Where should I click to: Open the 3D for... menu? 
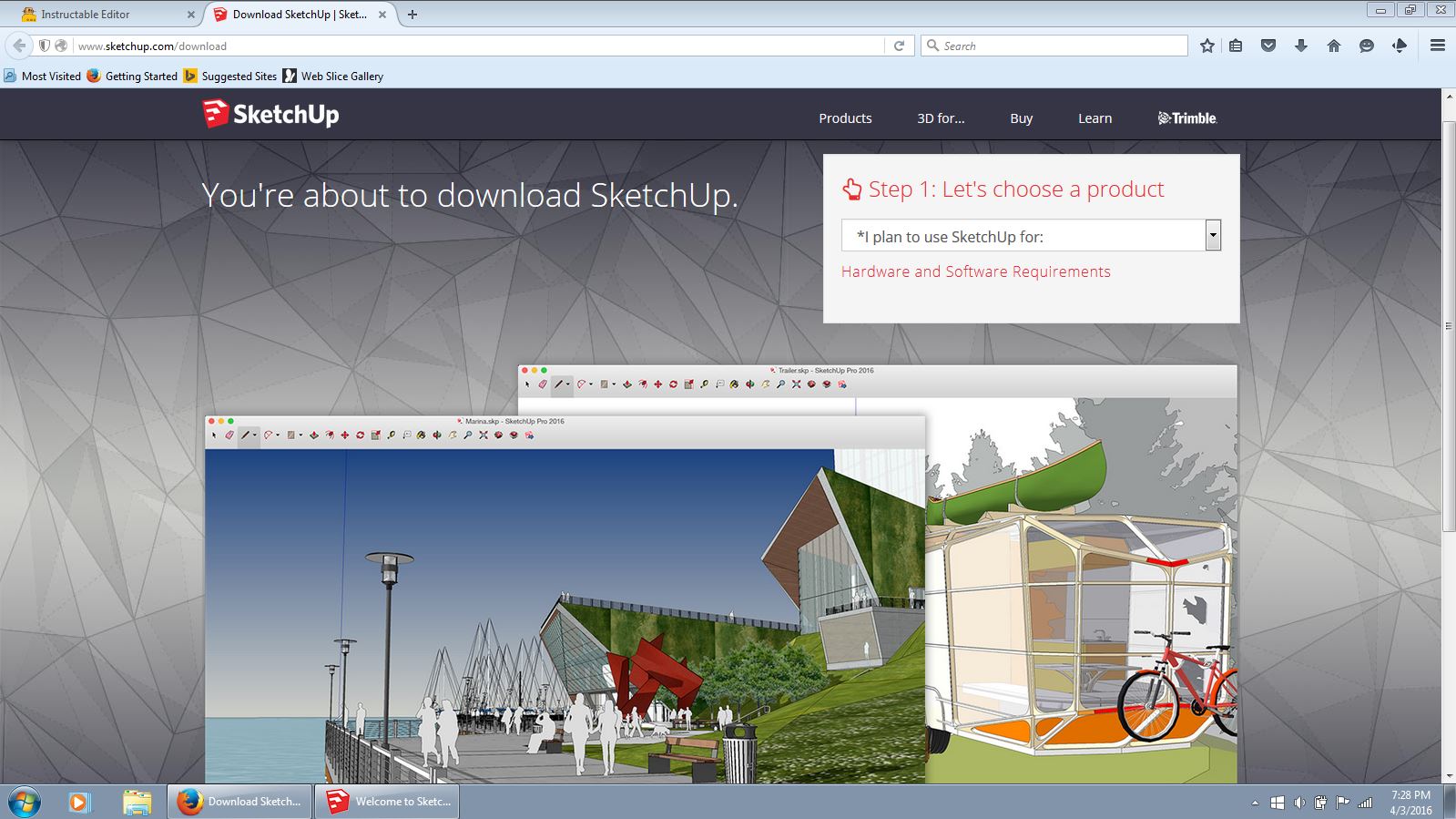click(941, 118)
